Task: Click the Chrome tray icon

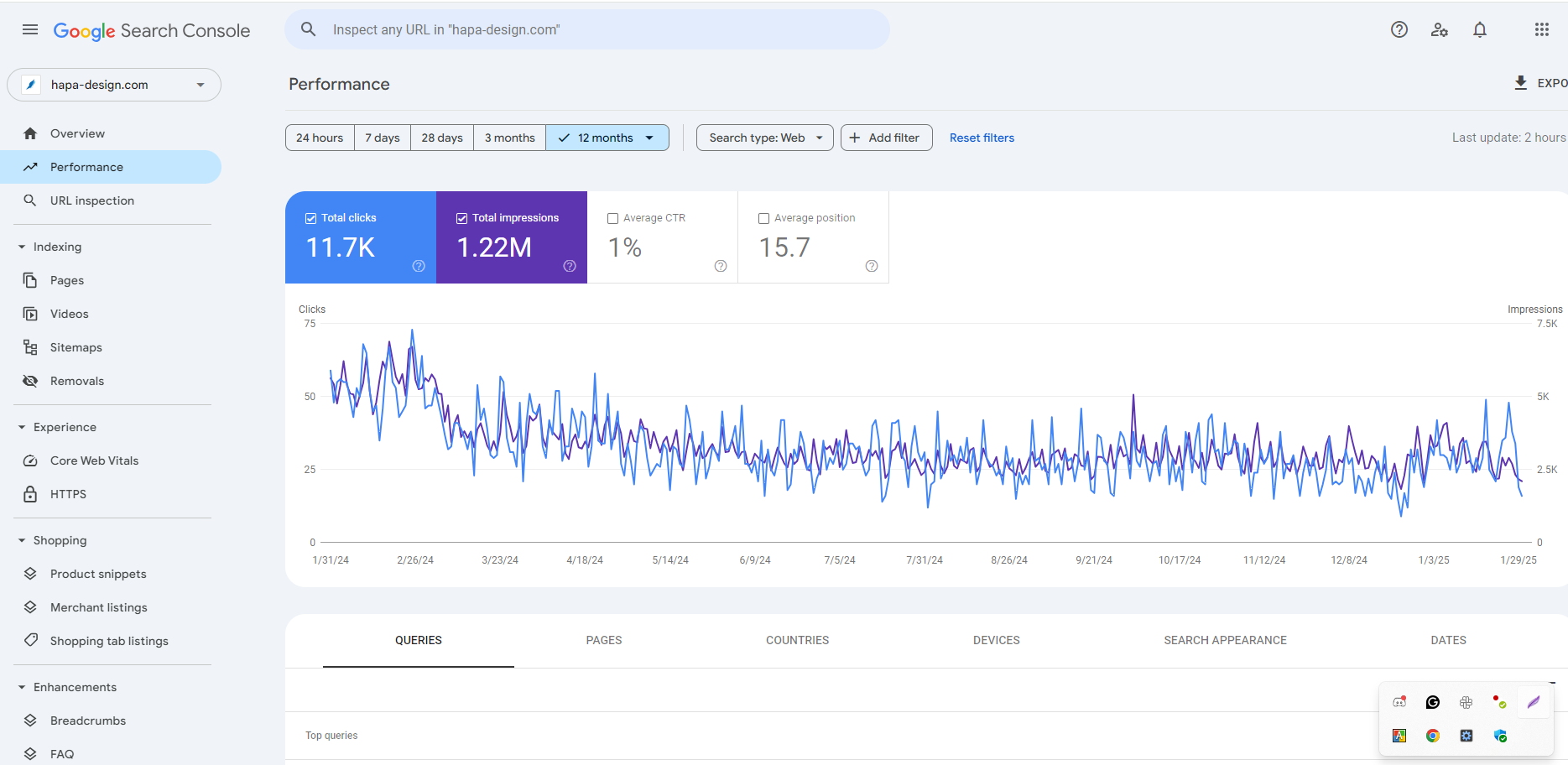Action: pos(1433,736)
